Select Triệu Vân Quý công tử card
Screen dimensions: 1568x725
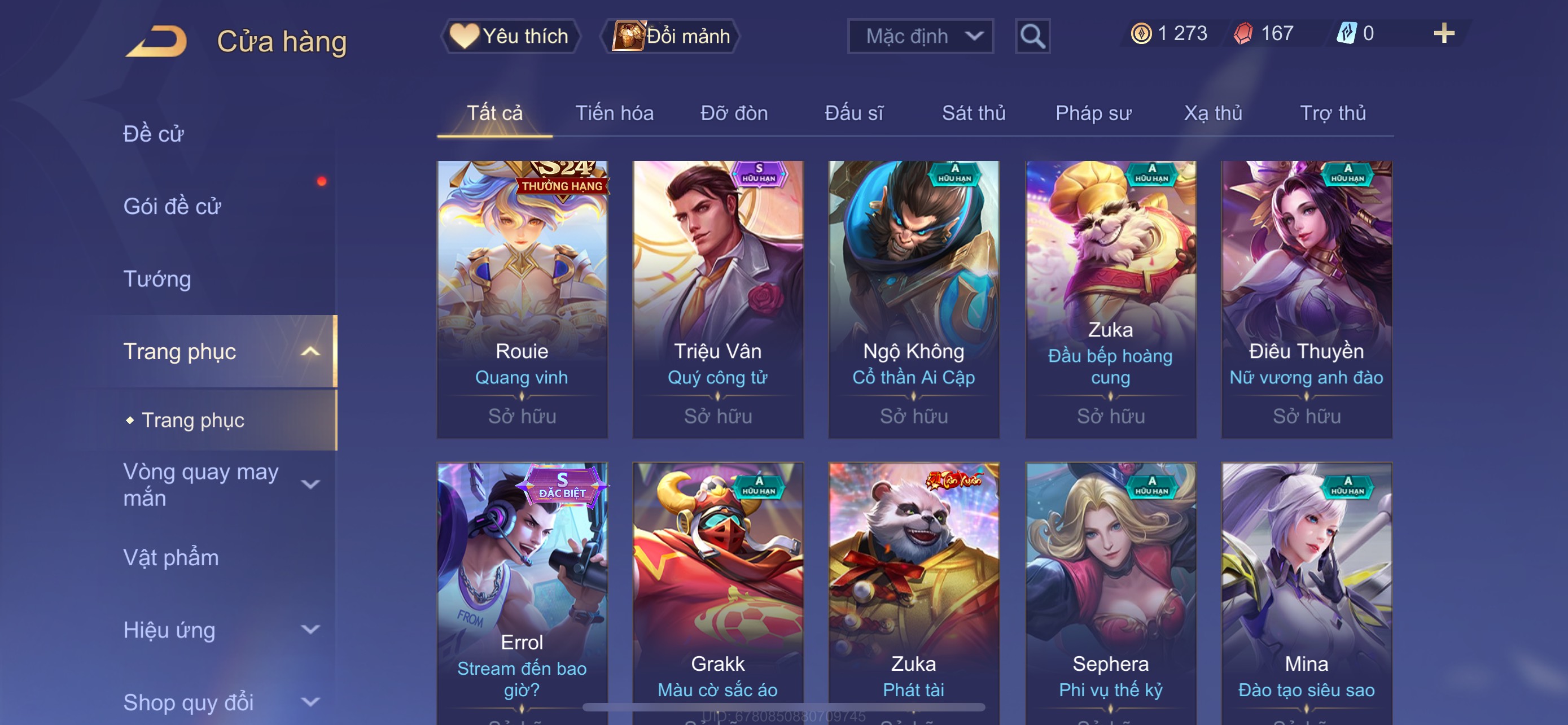tap(717, 299)
